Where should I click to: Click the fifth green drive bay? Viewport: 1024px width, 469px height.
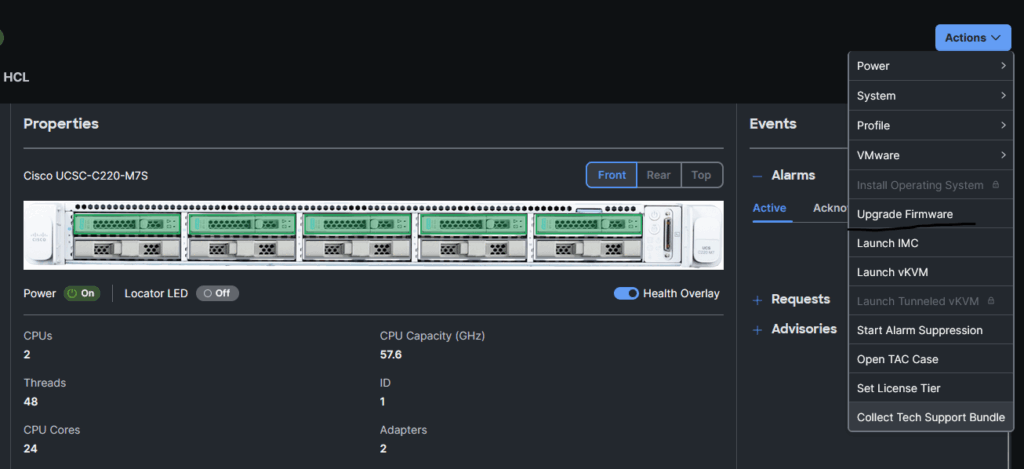(588, 224)
